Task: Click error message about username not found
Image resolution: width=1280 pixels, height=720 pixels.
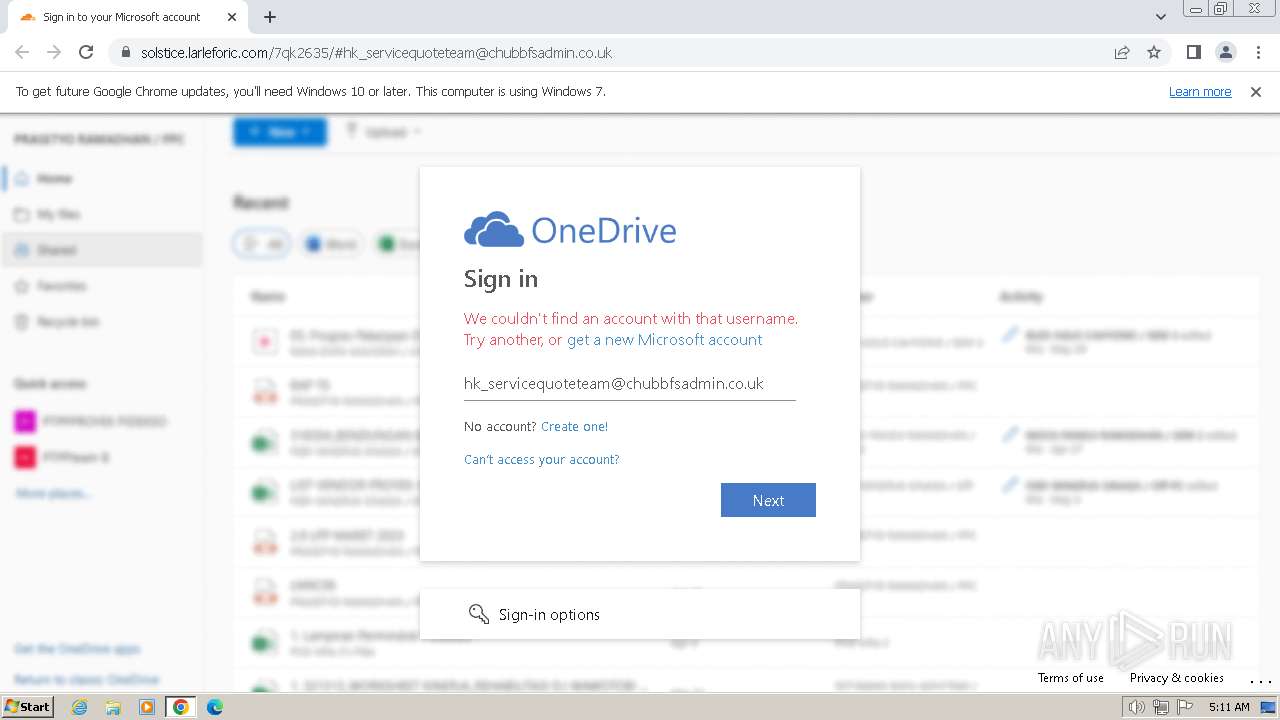Action: click(631, 329)
